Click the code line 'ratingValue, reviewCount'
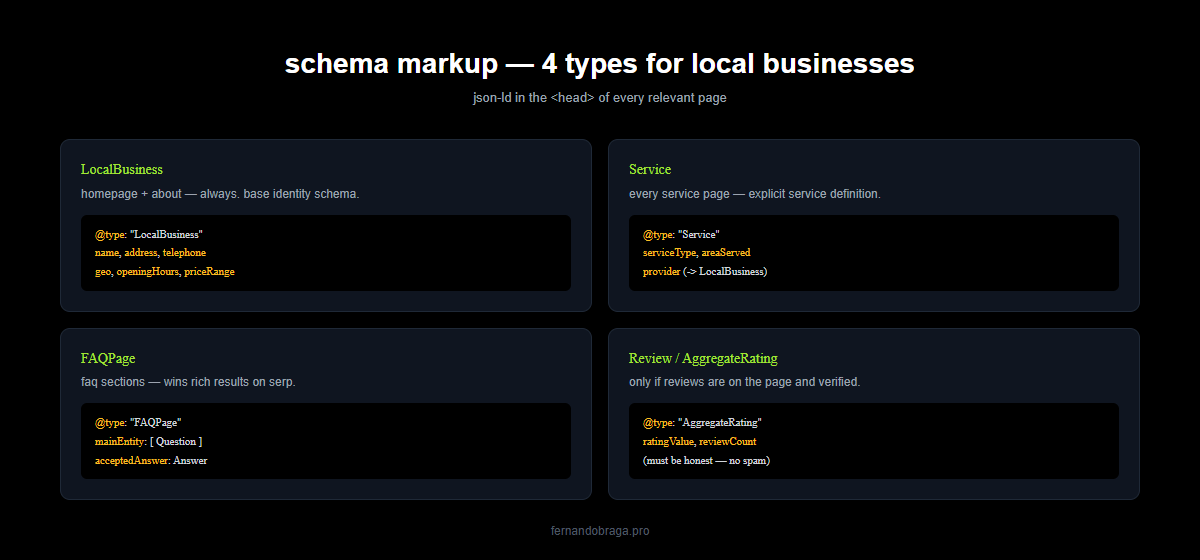Screen dimensions: 1200x560 pyautogui.click(x=700, y=441)
